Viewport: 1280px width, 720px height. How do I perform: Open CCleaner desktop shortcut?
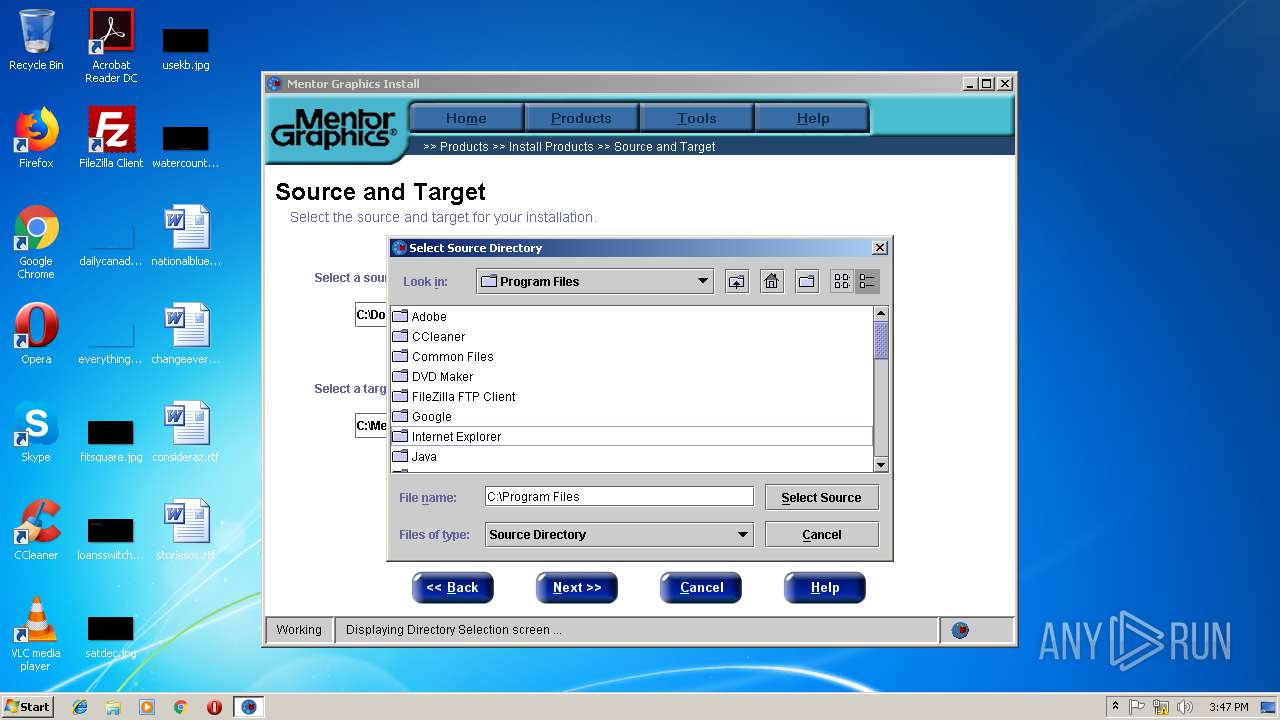coord(36,530)
